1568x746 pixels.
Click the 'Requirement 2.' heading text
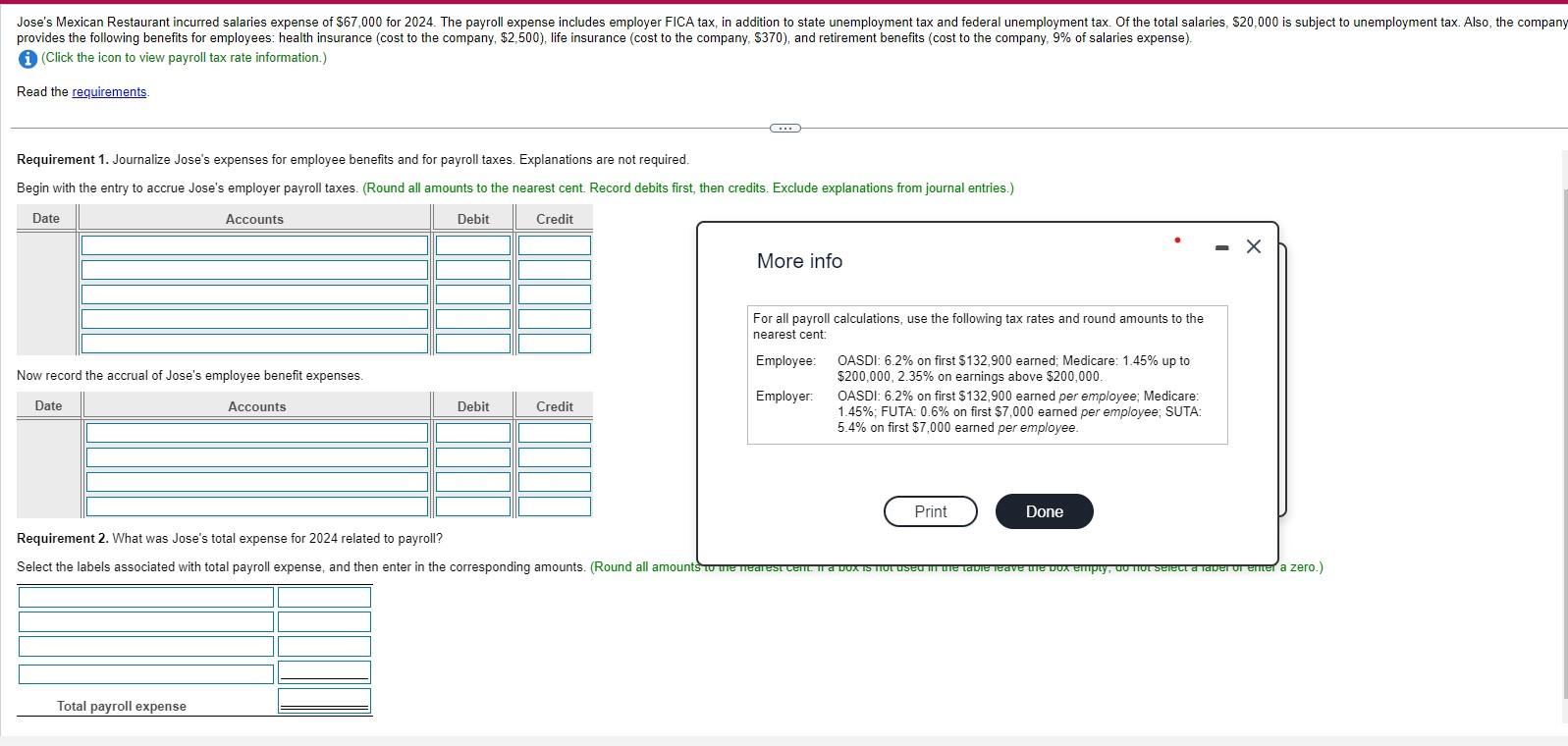(x=63, y=539)
